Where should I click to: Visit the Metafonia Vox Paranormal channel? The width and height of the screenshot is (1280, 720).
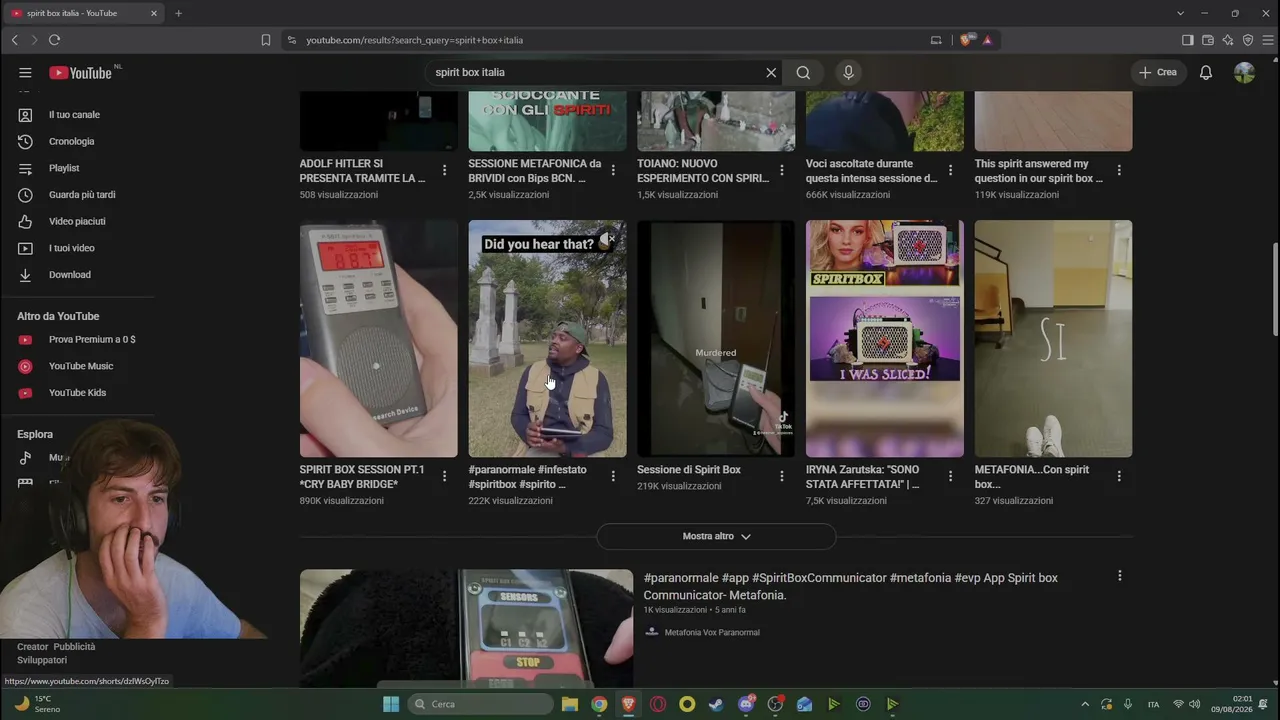pyautogui.click(x=712, y=632)
